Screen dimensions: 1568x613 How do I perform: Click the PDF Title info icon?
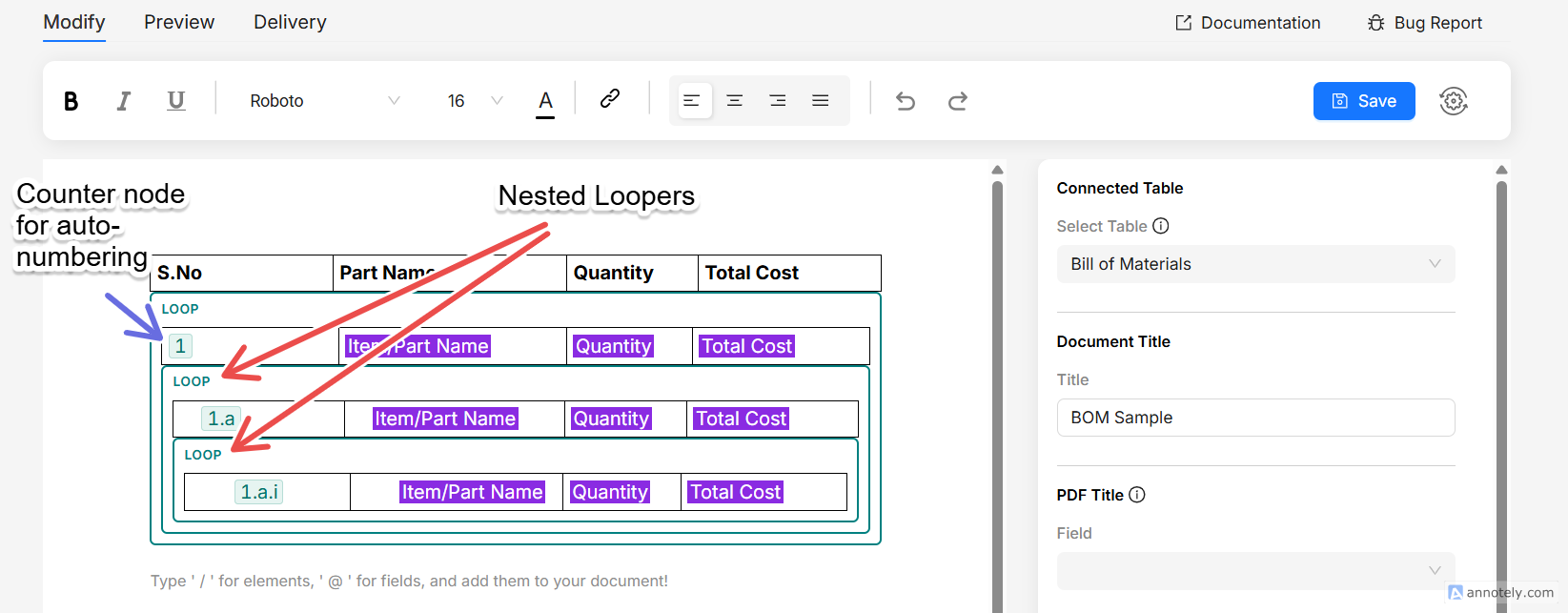click(x=1137, y=495)
